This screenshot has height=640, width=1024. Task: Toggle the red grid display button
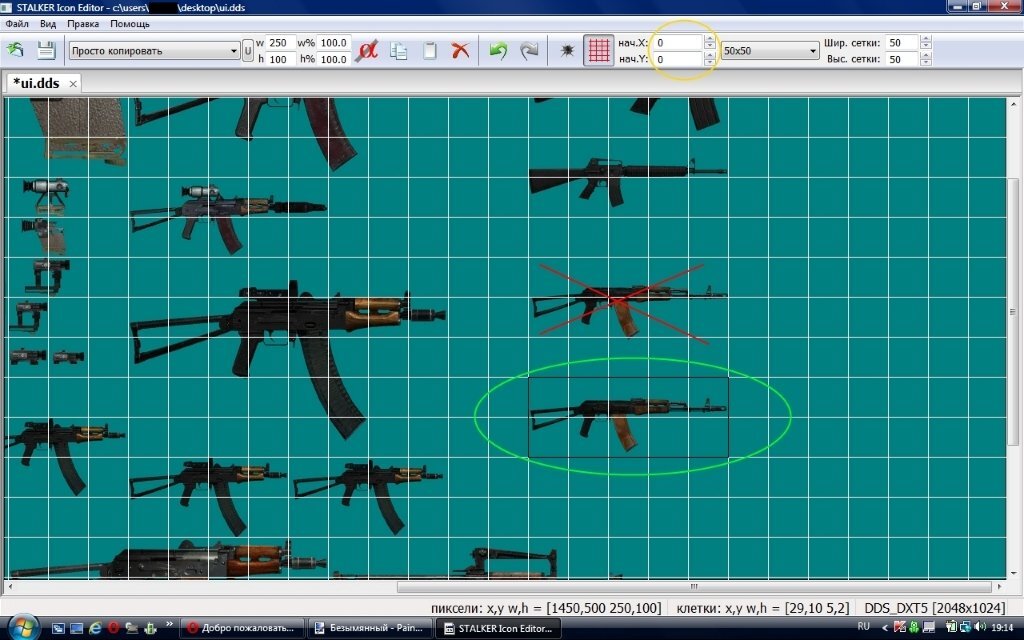pos(598,50)
